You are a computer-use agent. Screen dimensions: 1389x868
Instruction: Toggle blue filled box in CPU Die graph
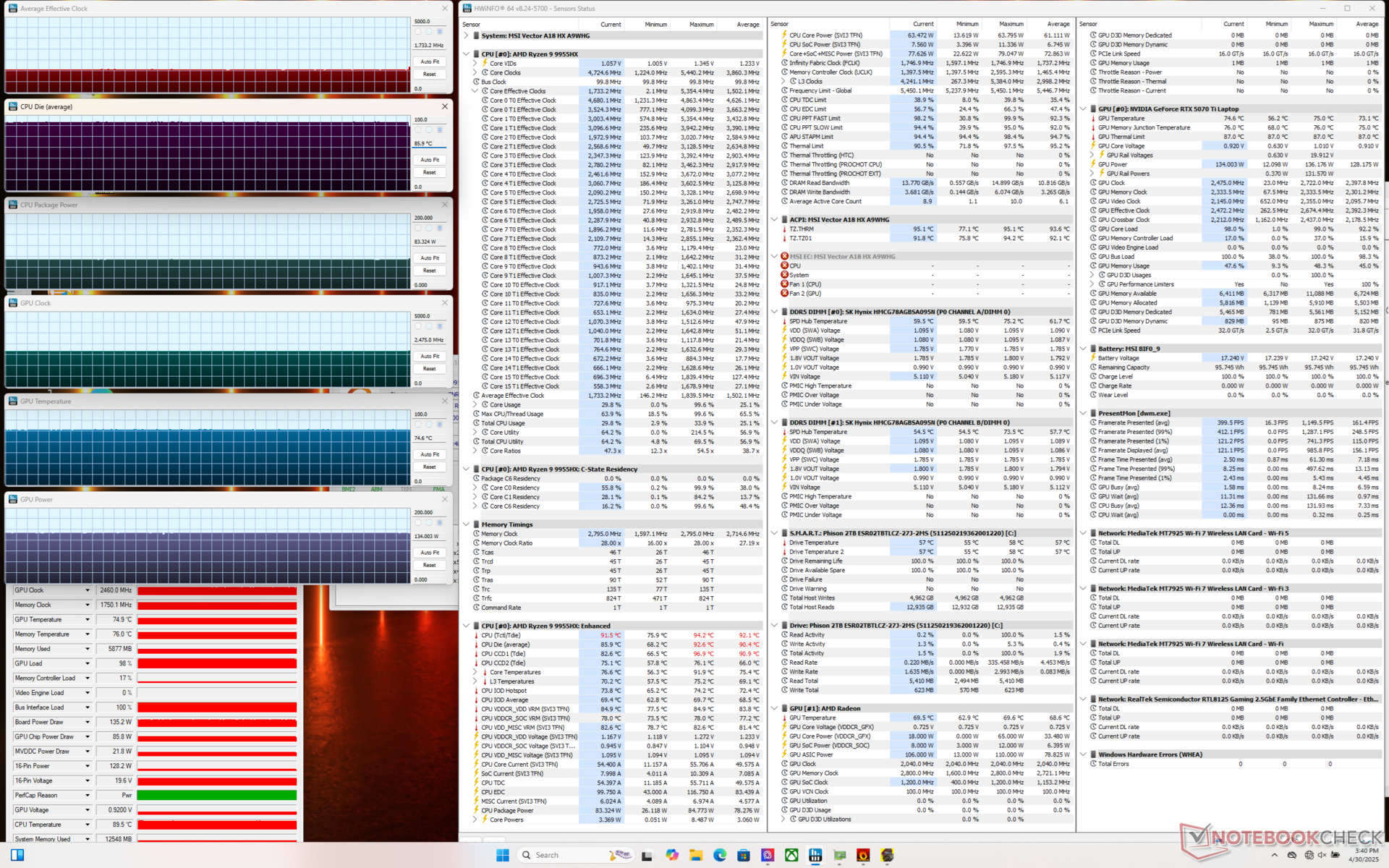tap(439, 130)
